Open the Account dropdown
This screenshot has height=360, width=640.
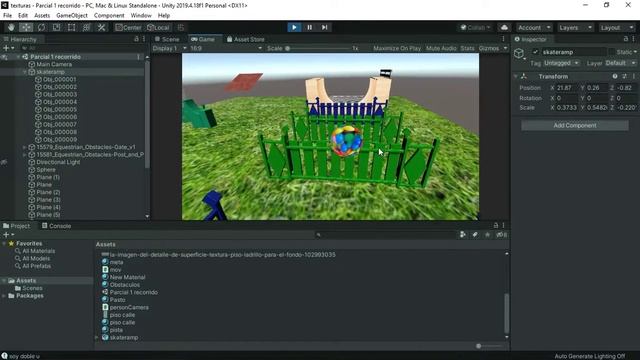[x=534, y=27]
